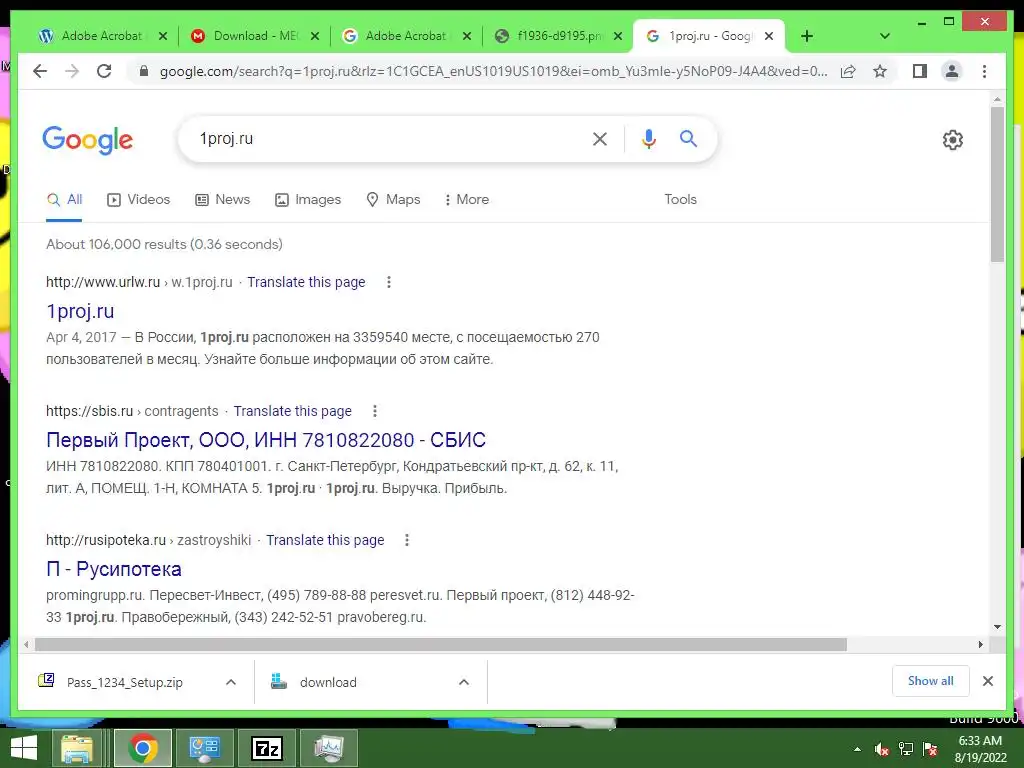Open the Chrome profile avatar
Image resolution: width=1024 pixels, height=768 pixels.
click(952, 71)
